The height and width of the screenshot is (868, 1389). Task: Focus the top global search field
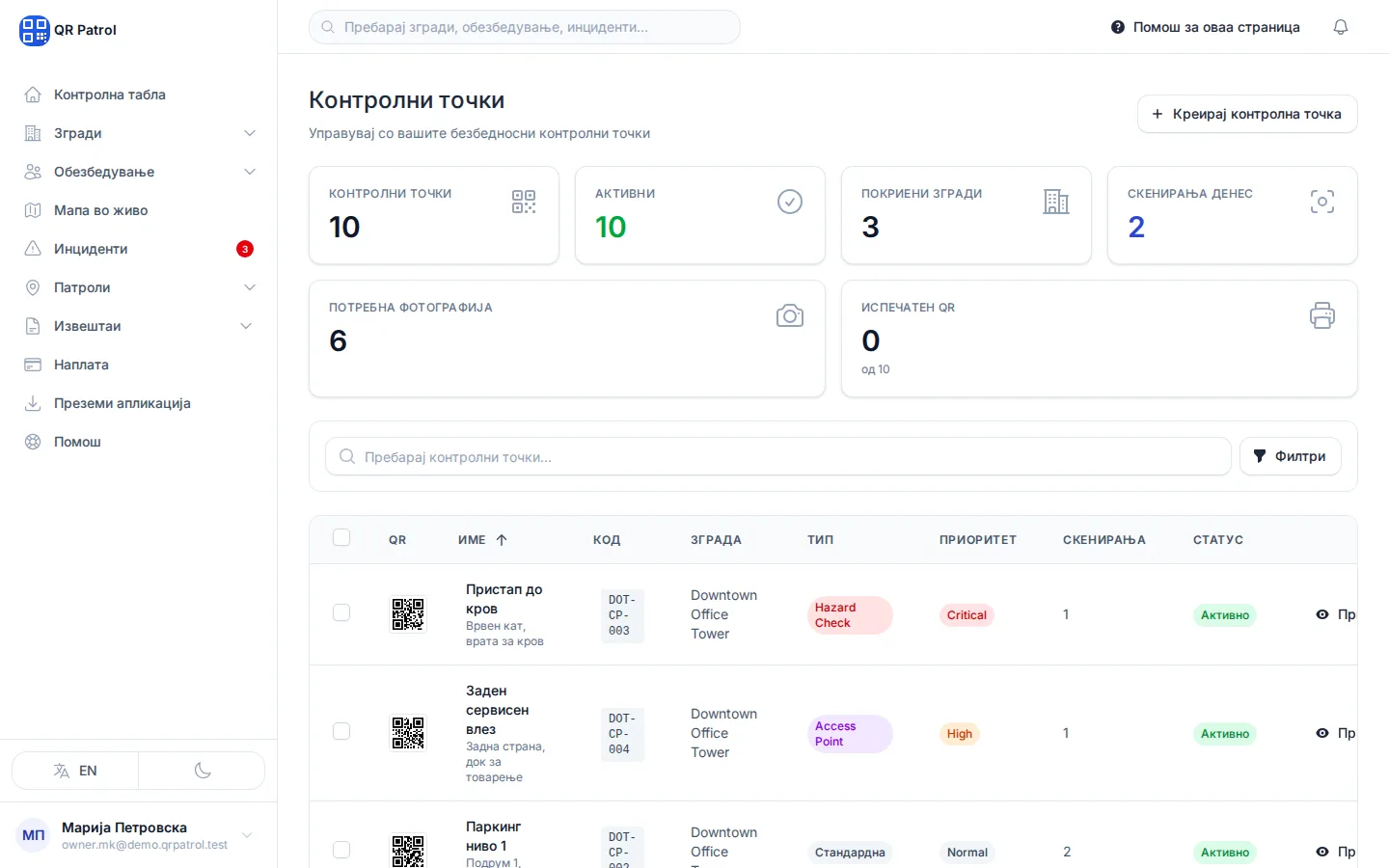(x=525, y=27)
